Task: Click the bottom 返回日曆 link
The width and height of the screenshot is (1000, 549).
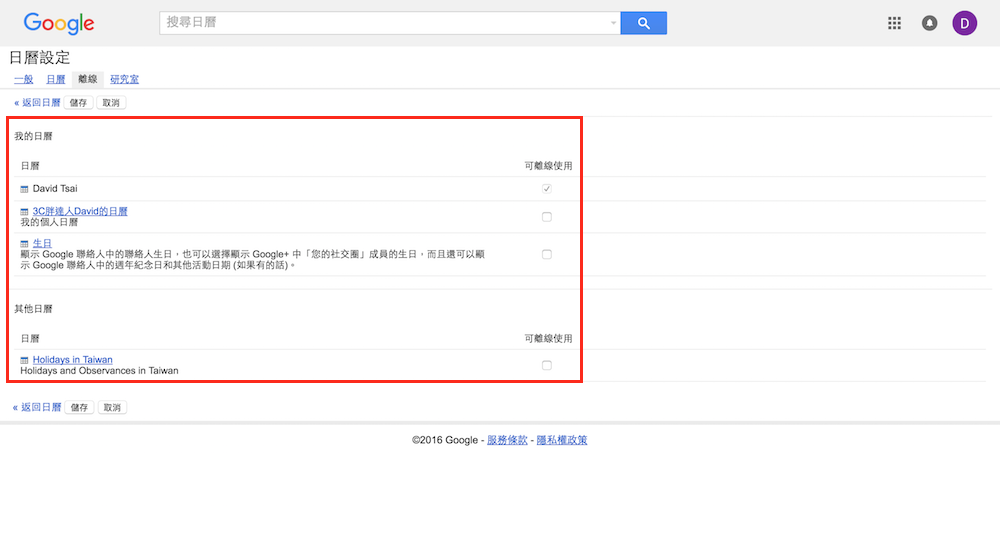Action: click(37, 407)
